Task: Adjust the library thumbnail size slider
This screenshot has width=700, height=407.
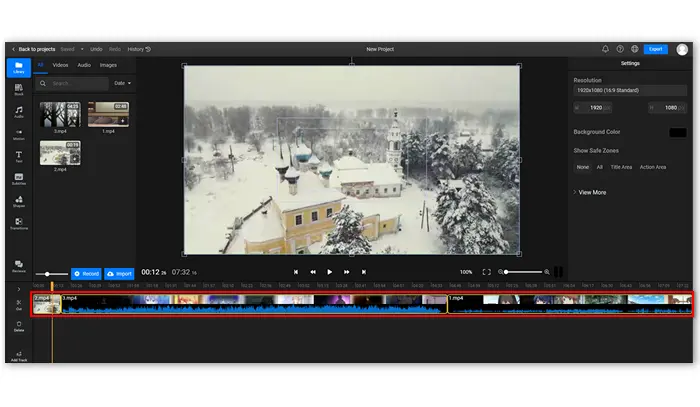Action: point(51,274)
